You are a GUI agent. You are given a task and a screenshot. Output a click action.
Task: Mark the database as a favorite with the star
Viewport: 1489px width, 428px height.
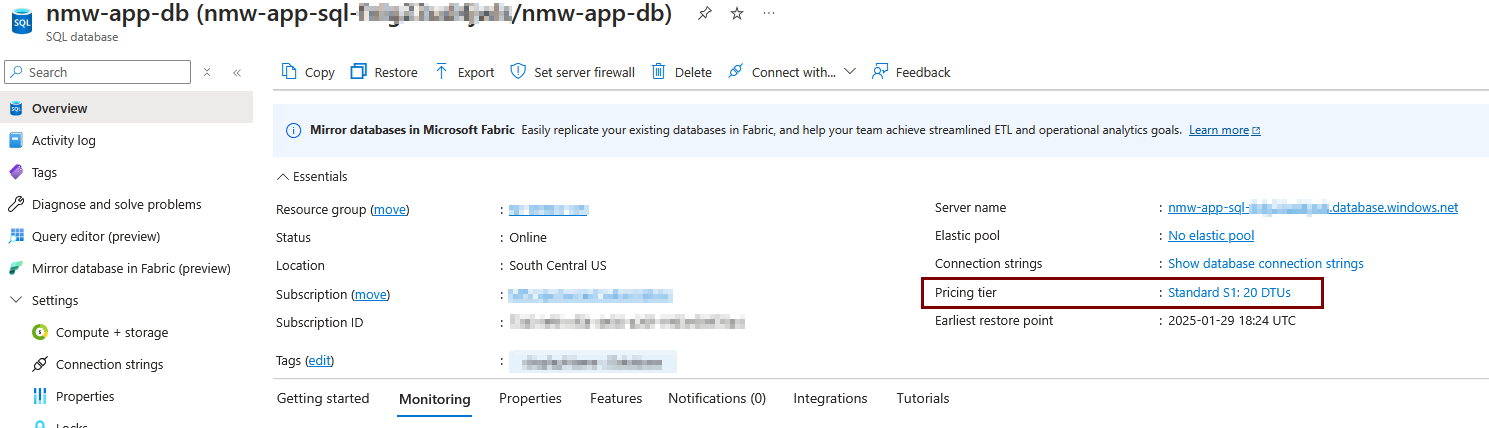tap(737, 14)
